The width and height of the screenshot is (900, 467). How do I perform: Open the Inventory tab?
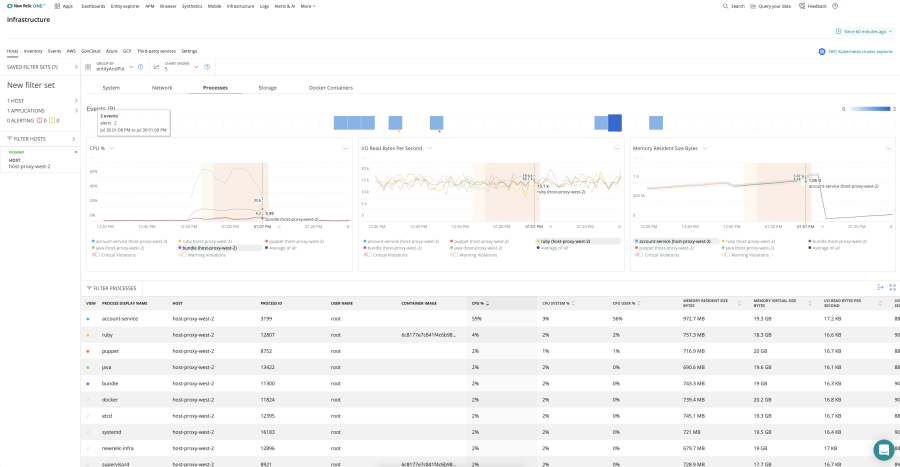(x=33, y=50)
